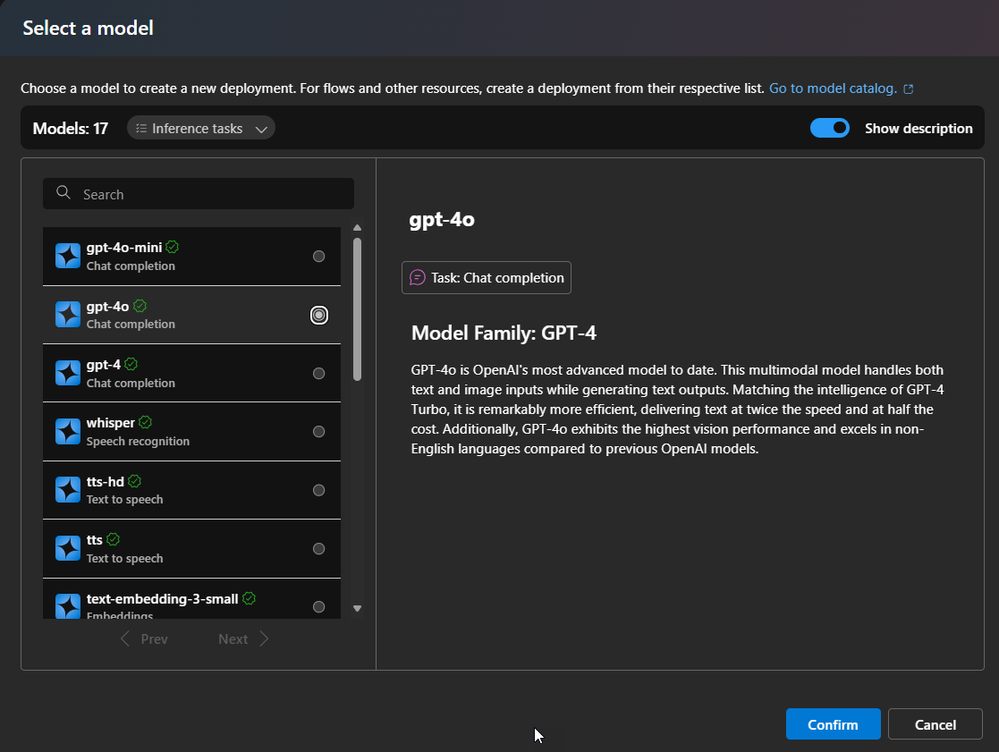
Task: Click the gpt-4o-mini model icon
Action: tap(68, 256)
